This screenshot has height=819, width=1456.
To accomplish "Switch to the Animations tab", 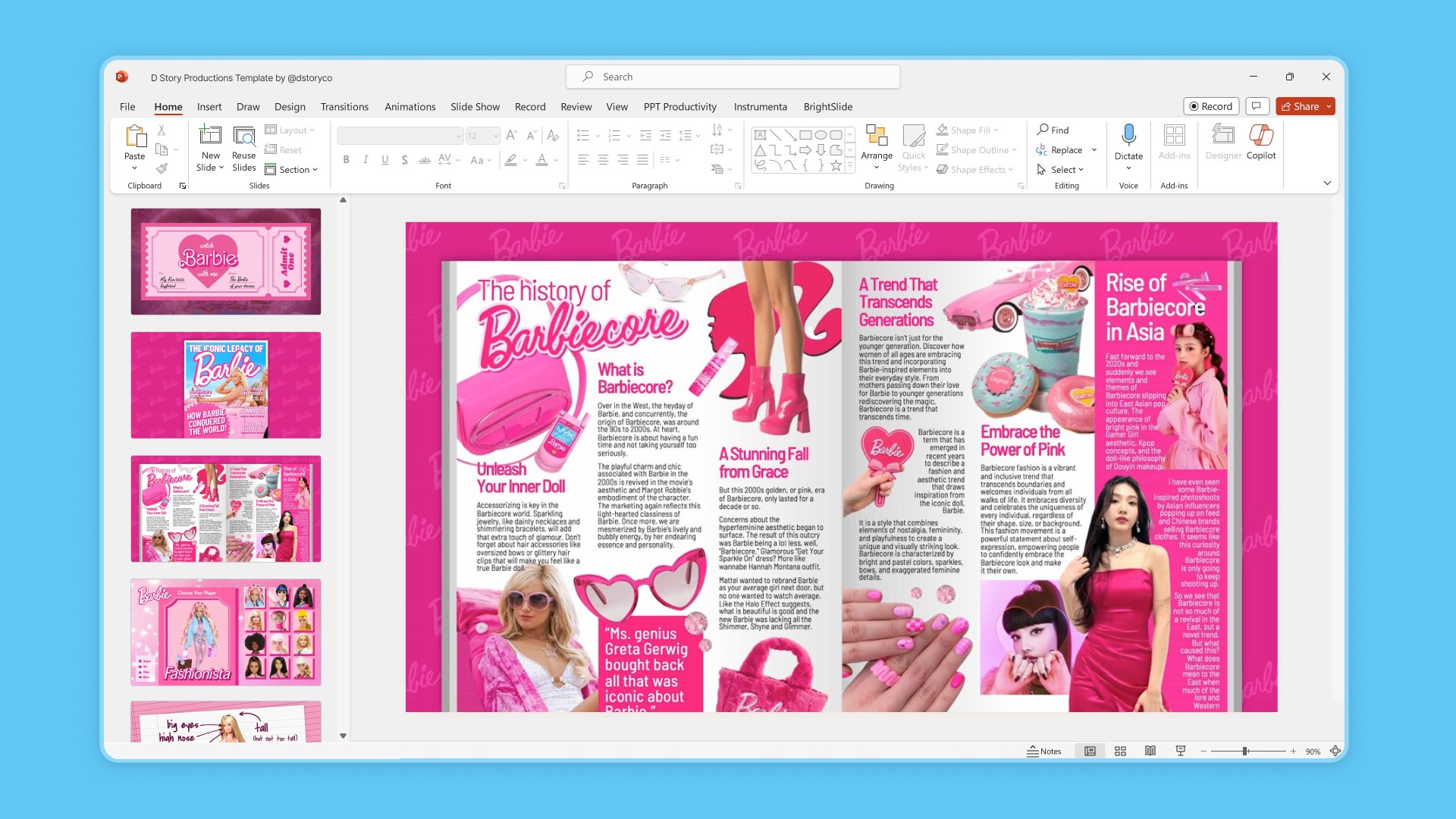I will coord(409,107).
